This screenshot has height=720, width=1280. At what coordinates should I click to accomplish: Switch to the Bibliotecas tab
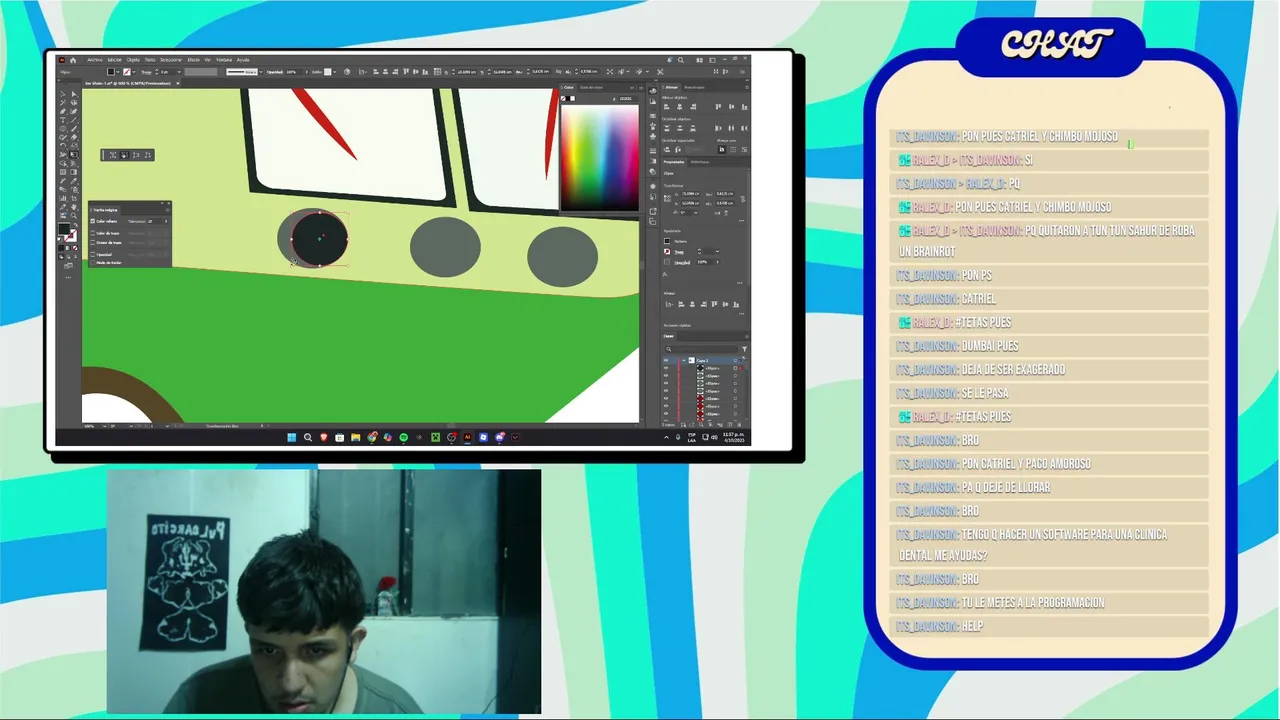pyautogui.click(x=700, y=162)
